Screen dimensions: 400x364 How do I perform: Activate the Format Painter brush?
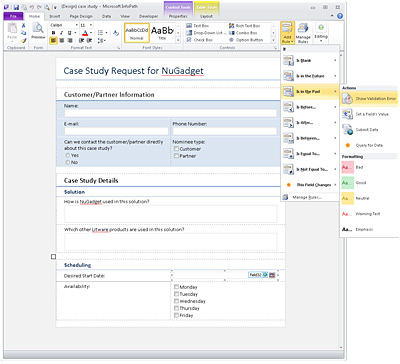[x=23, y=41]
